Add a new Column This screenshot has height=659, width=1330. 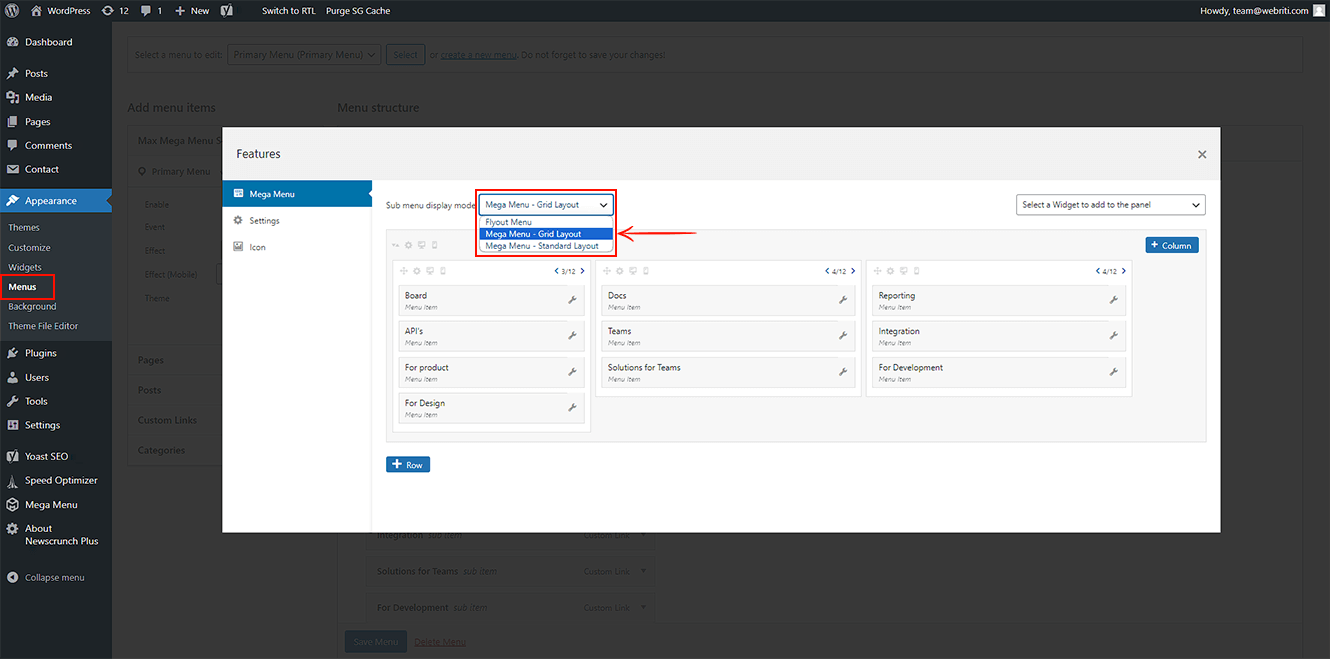tap(1172, 245)
